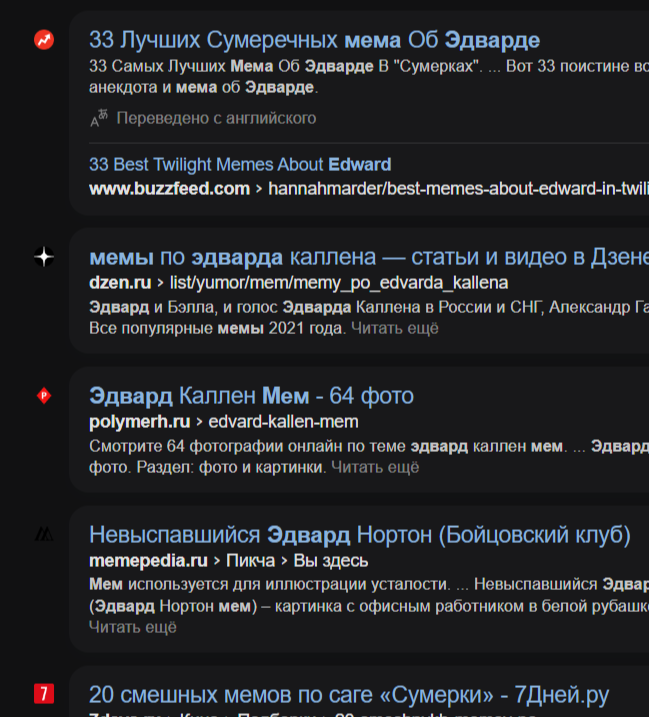Open '20 смешных мемов по саге «Сумерки»' result

pyautogui.click(x=349, y=695)
